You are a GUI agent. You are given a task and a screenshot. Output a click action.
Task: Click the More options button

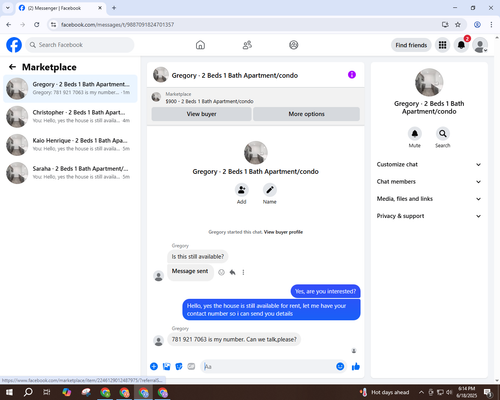[306, 114]
